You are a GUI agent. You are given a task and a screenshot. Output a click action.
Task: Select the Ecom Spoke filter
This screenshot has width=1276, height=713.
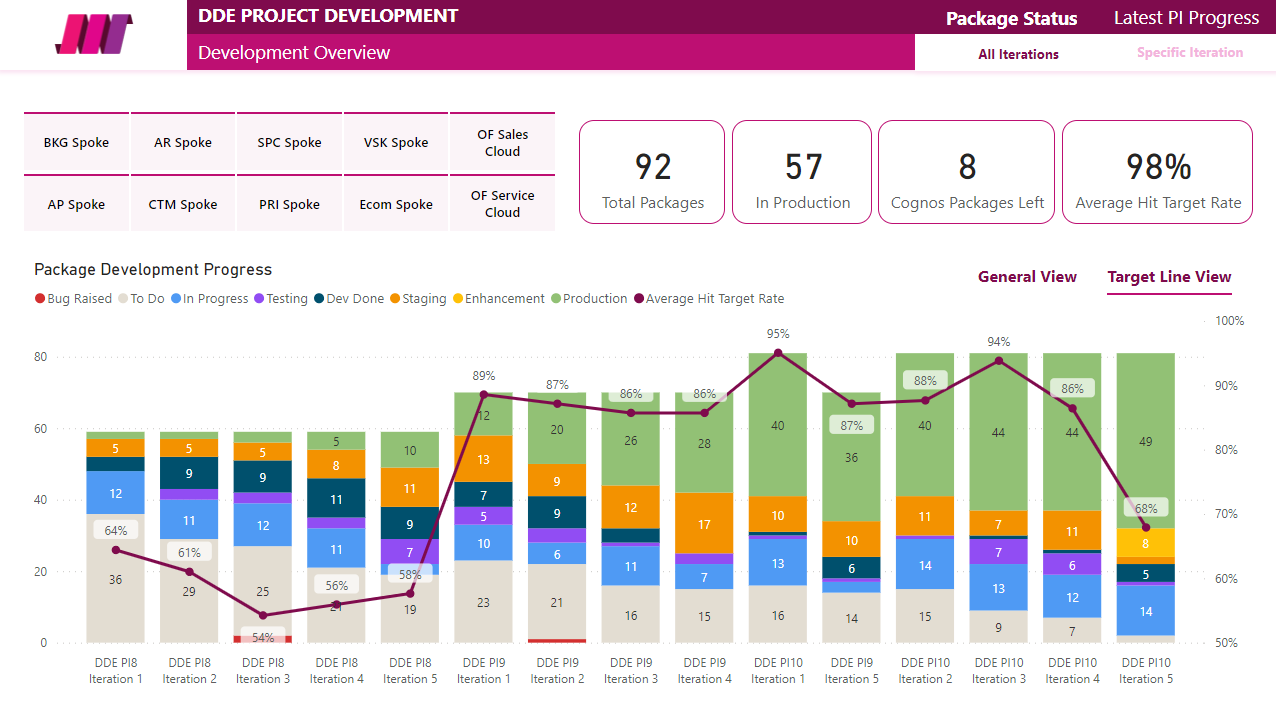tap(396, 204)
